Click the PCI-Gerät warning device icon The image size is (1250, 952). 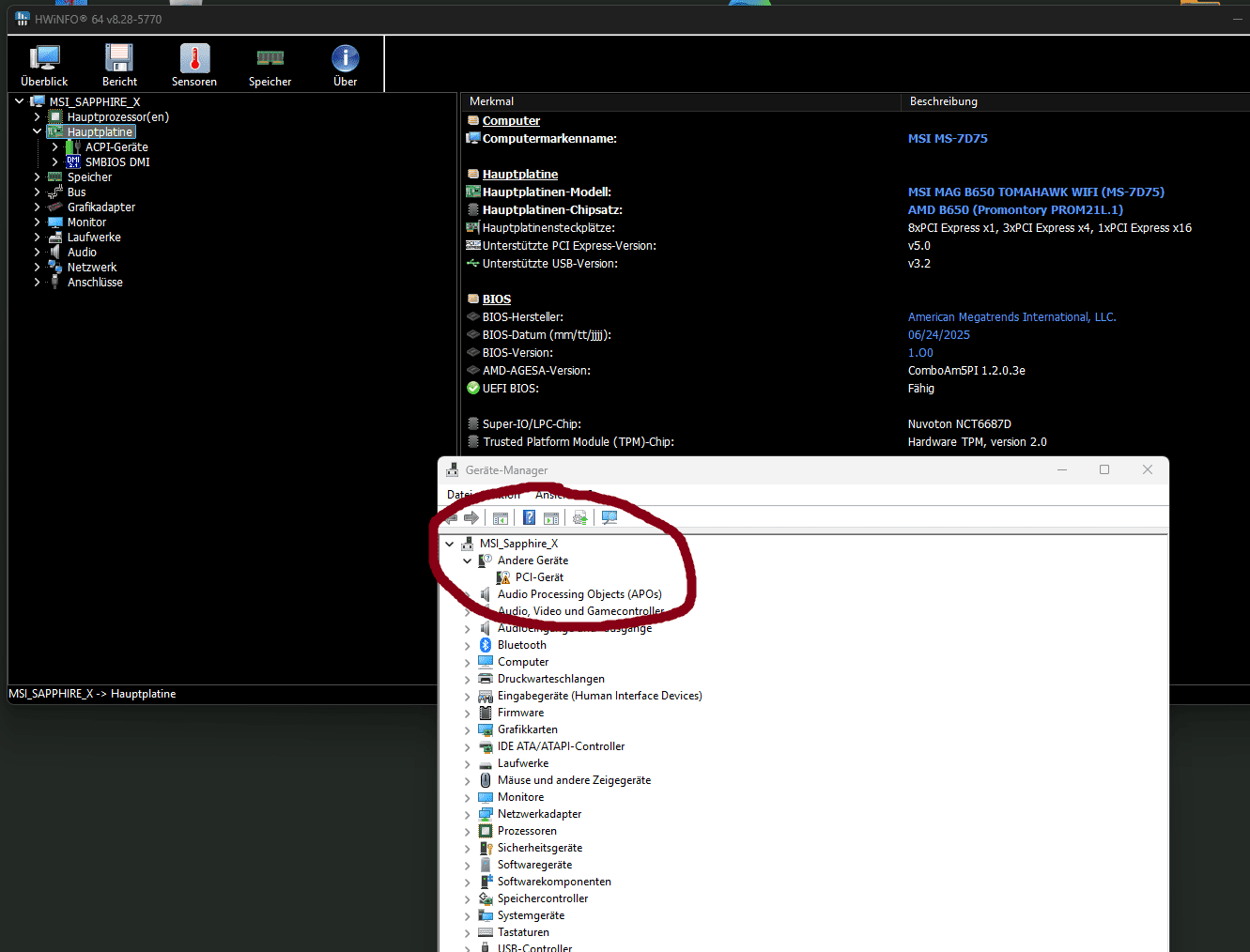coord(503,577)
